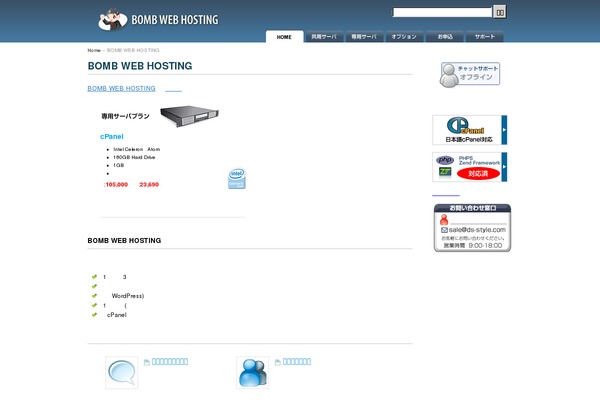
Task: Click the BOMB WEB HOSTING header title text
Action: pos(175,20)
